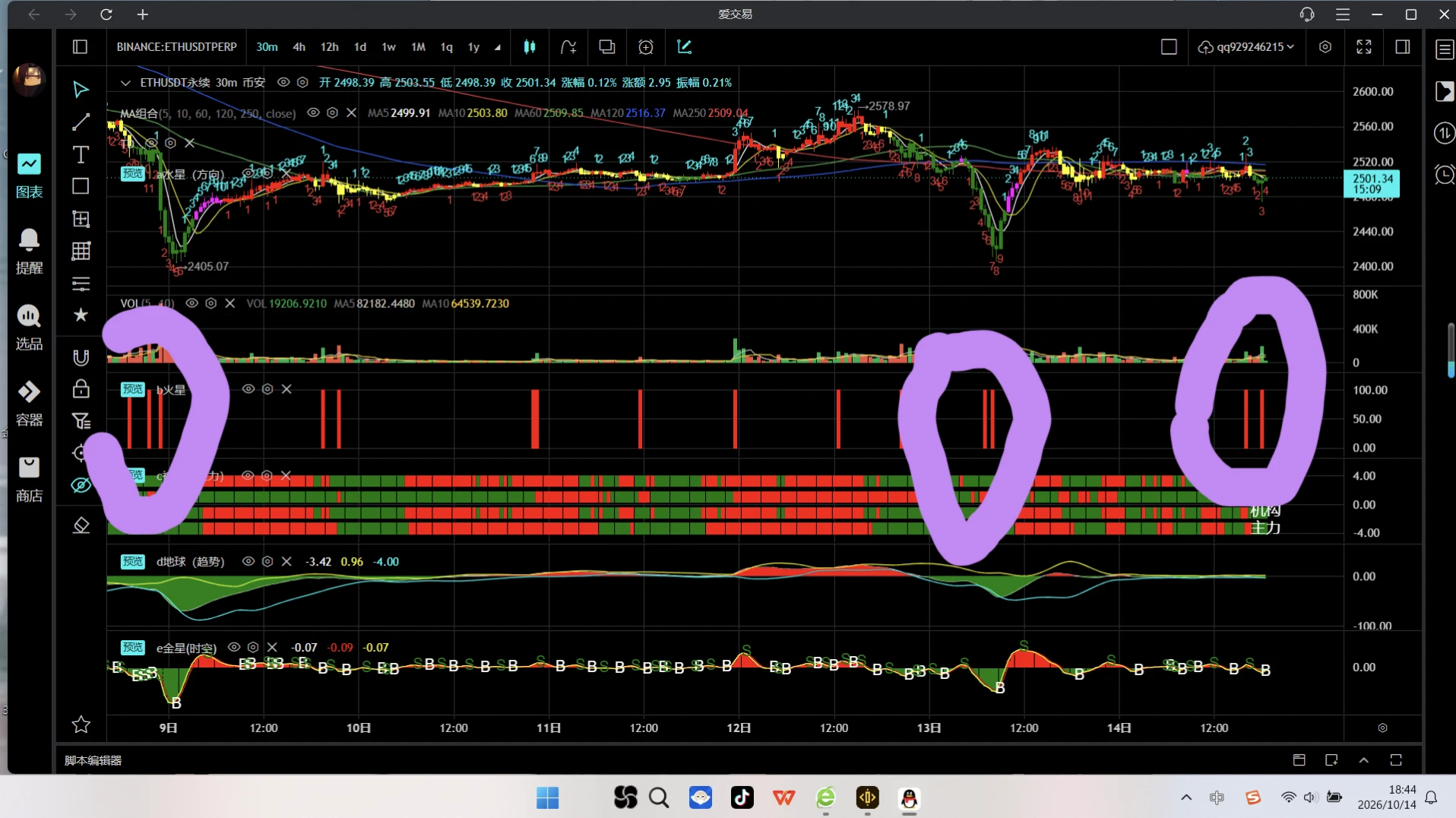The image size is (1456, 818).
Task: Select the rectangle shape tool
Action: 81,186
